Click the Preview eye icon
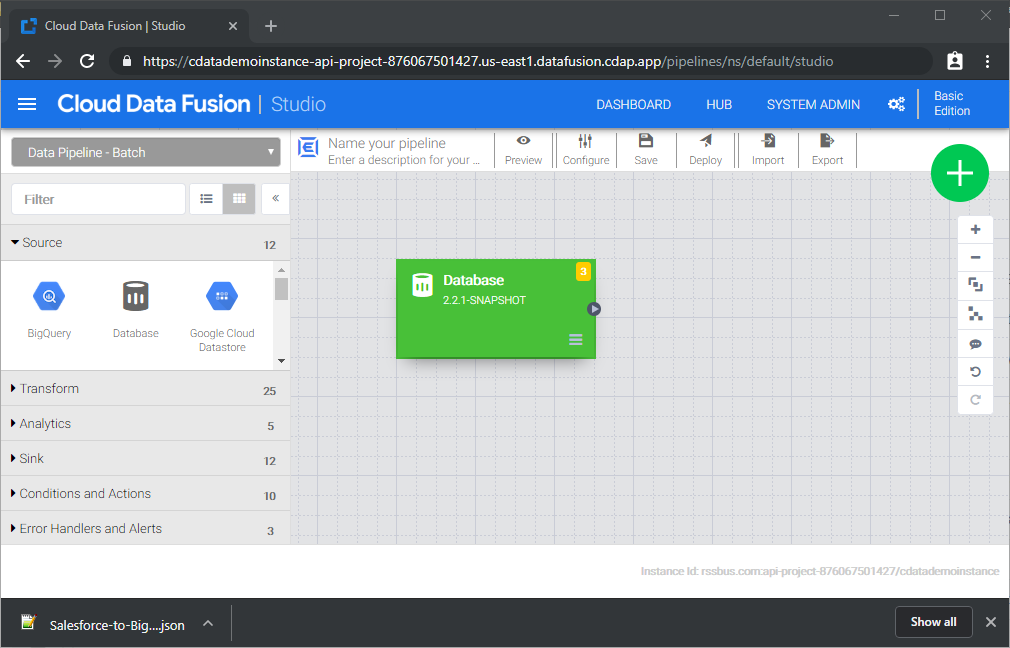This screenshot has height=648, width=1010. coord(523,141)
